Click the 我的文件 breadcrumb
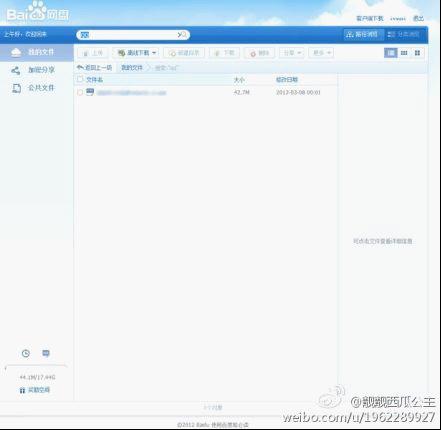Image resolution: width=441 pixels, height=430 pixels. click(x=132, y=68)
